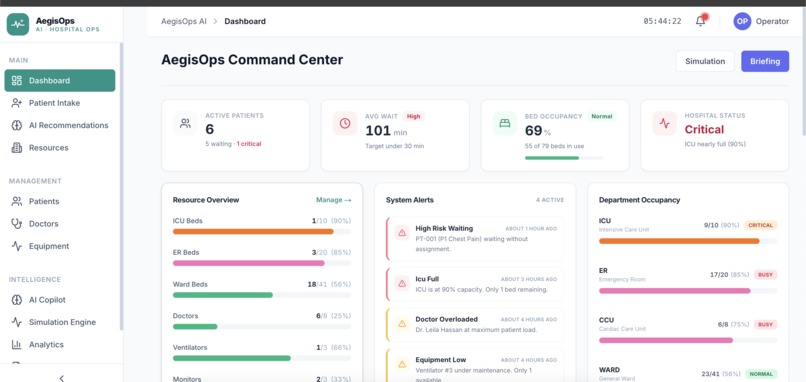Launch AI Copilot from sidebar
This screenshot has height=382, width=806.
(60, 300)
